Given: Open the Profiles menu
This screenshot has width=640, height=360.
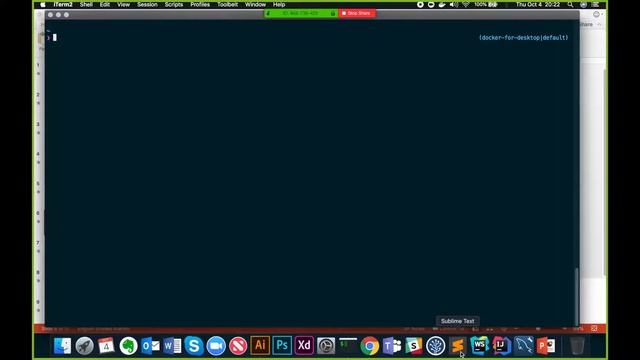Looking at the screenshot, I should 200,4.
